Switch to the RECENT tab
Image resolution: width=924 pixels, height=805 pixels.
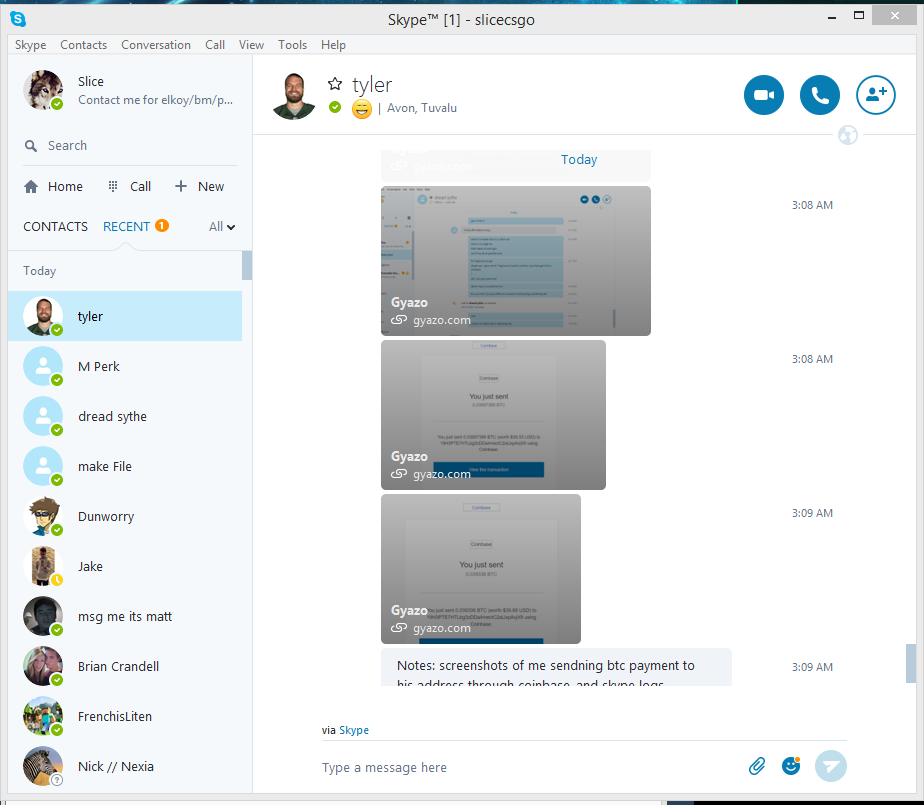click(x=126, y=227)
